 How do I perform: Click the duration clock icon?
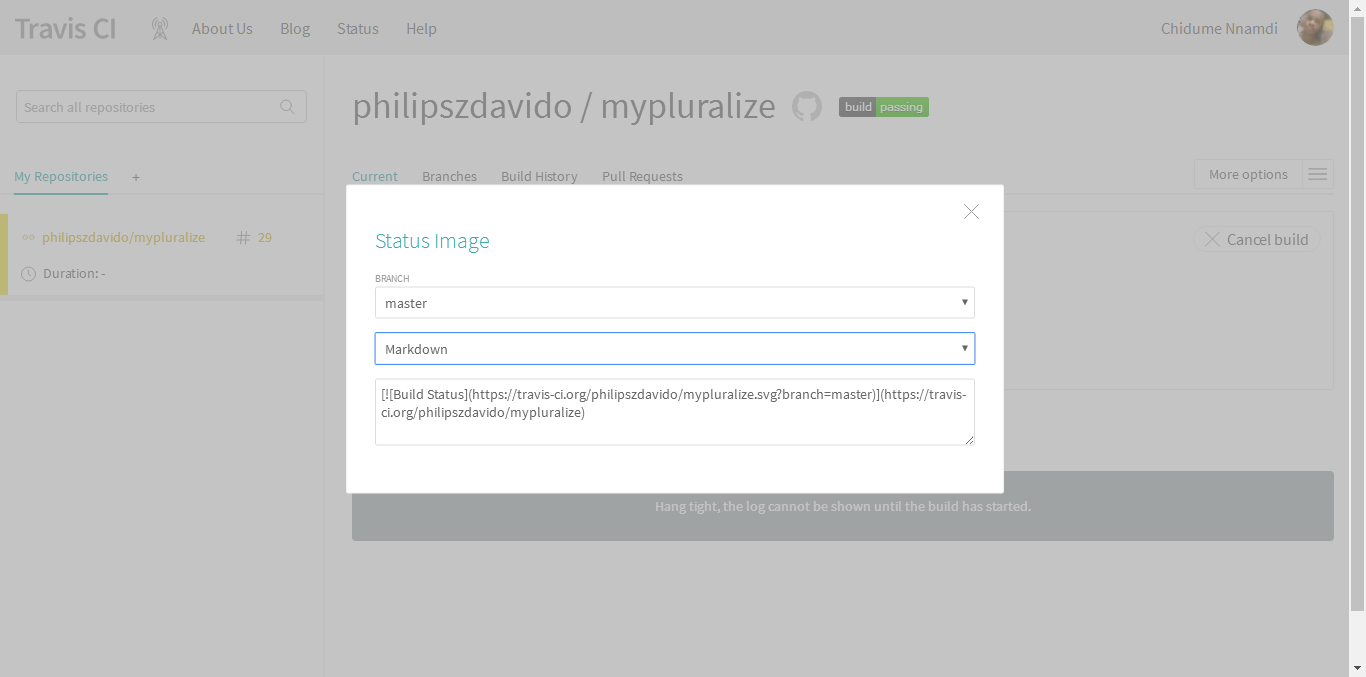[x=28, y=274]
